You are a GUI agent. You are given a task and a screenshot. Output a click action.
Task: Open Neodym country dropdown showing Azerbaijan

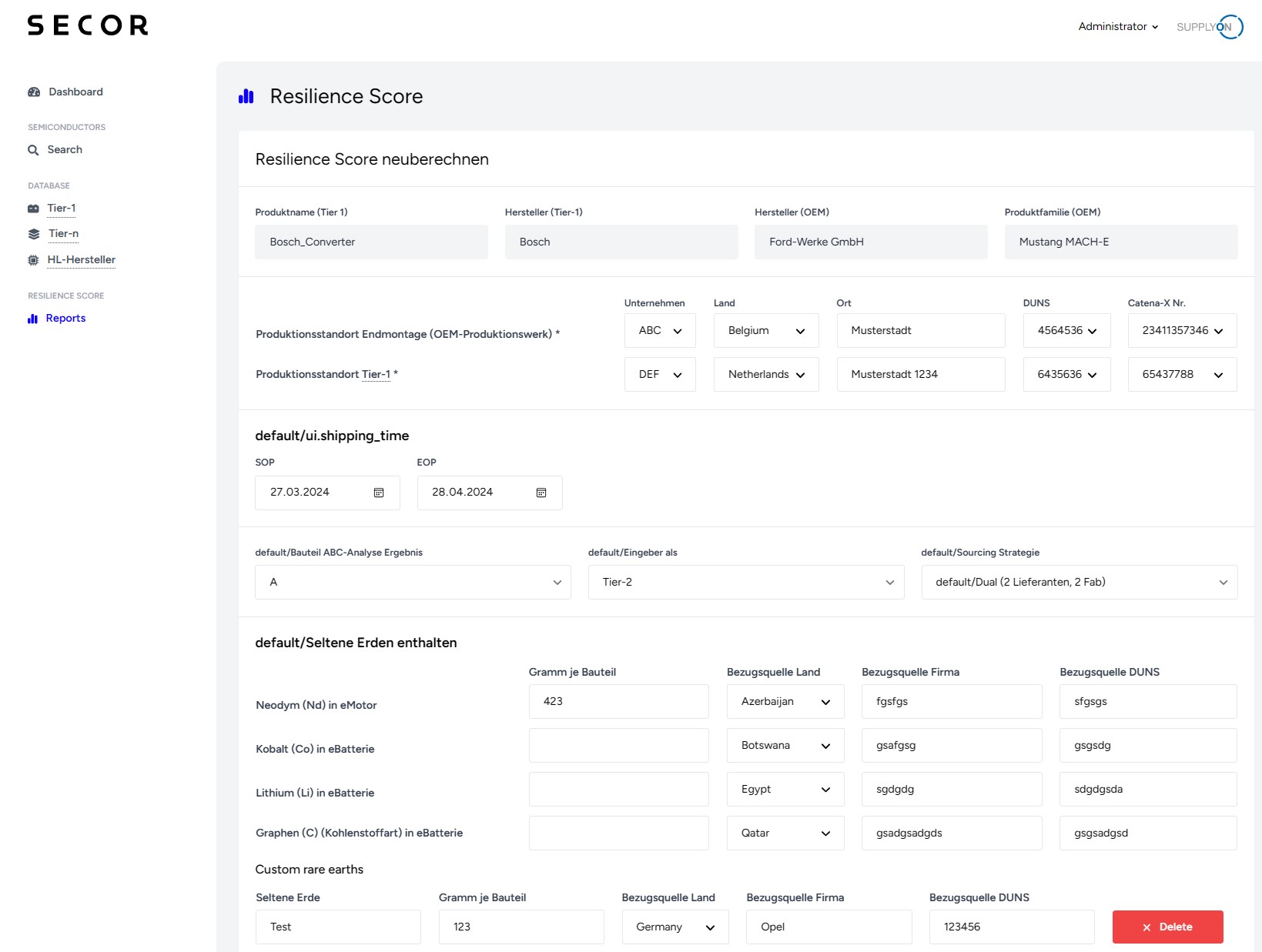(785, 702)
